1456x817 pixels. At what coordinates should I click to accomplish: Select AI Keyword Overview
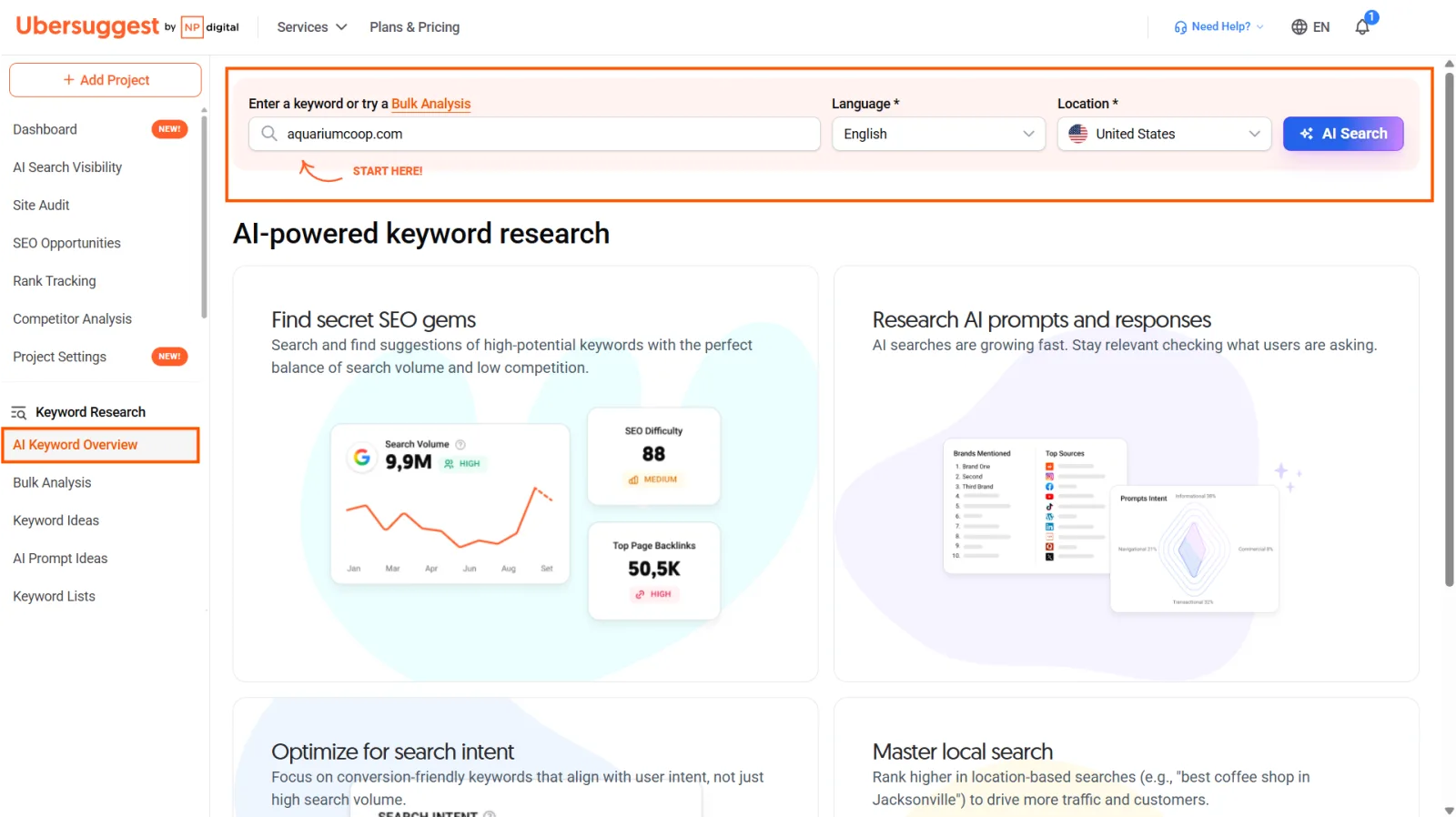(100, 445)
